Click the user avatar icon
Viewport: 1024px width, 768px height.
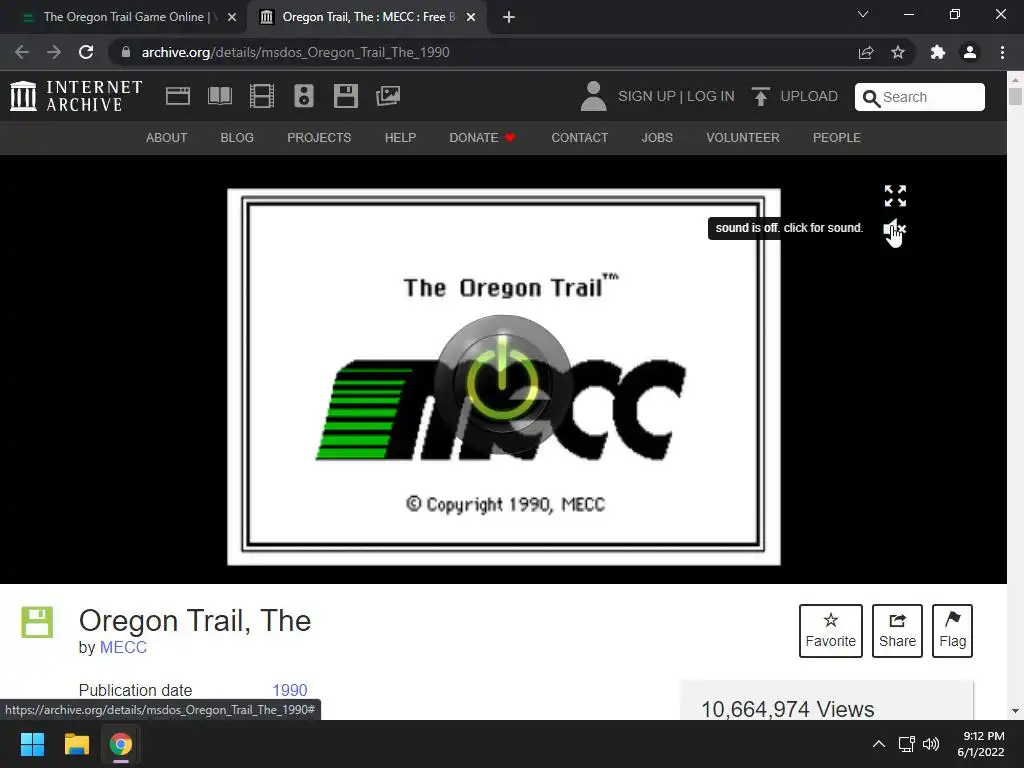pos(593,96)
